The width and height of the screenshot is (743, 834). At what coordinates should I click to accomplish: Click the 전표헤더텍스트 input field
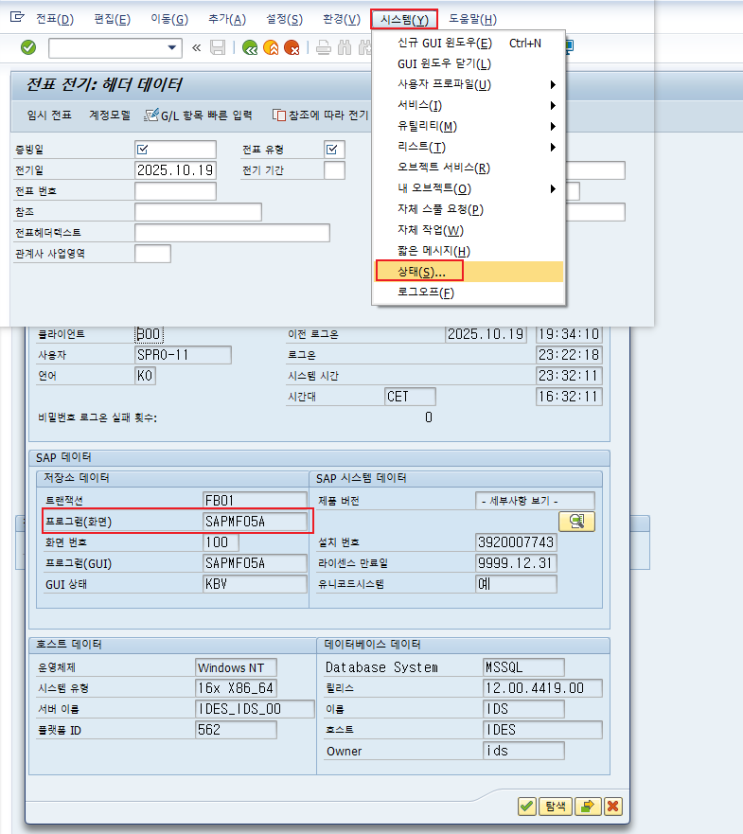click(x=232, y=232)
